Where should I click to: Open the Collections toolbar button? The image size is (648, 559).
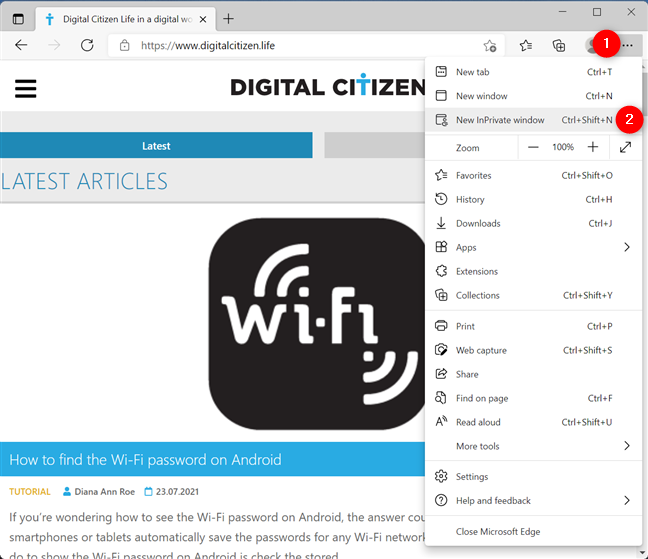559,45
